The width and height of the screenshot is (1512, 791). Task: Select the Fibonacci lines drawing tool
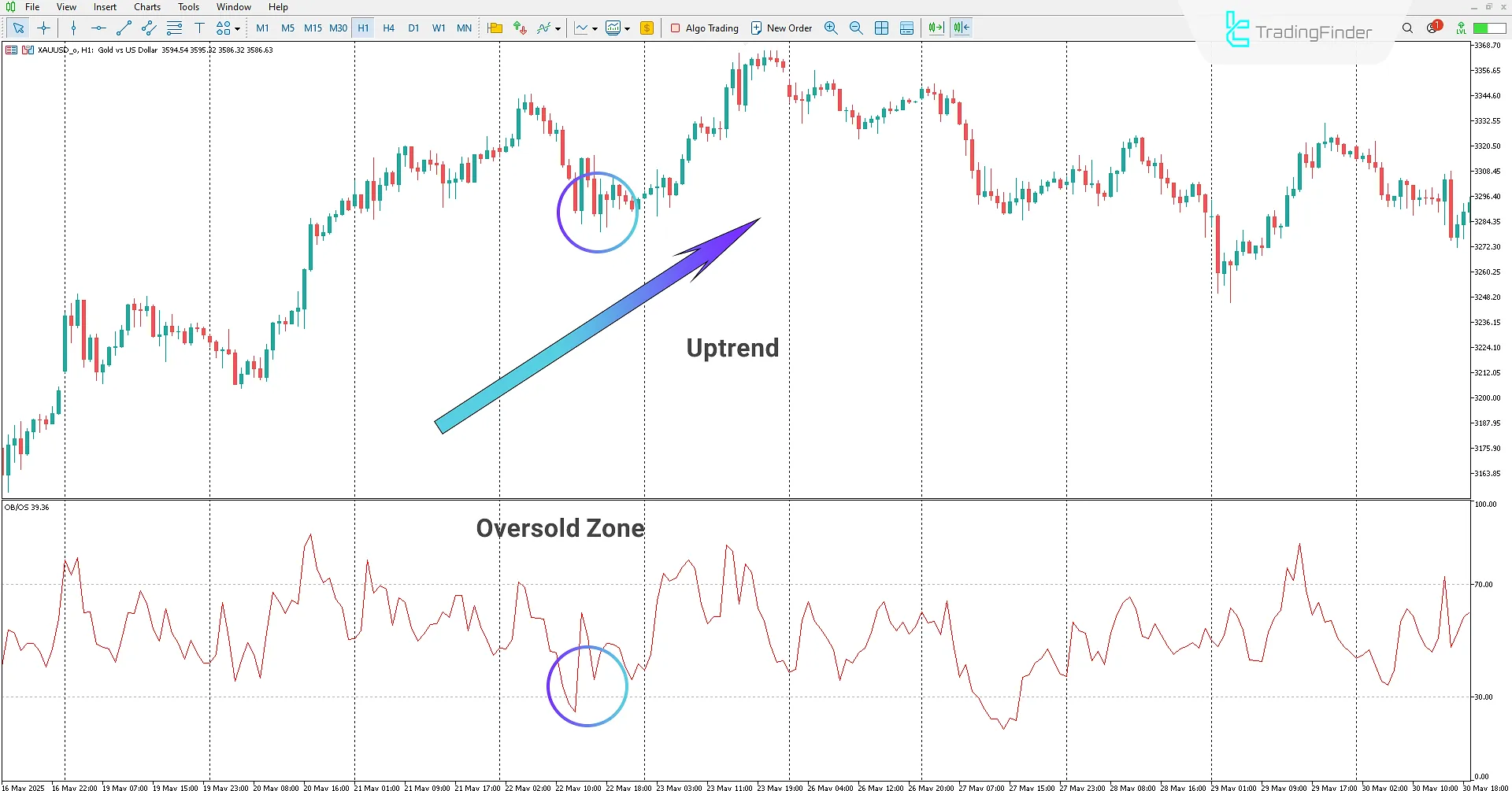(174, 28)
